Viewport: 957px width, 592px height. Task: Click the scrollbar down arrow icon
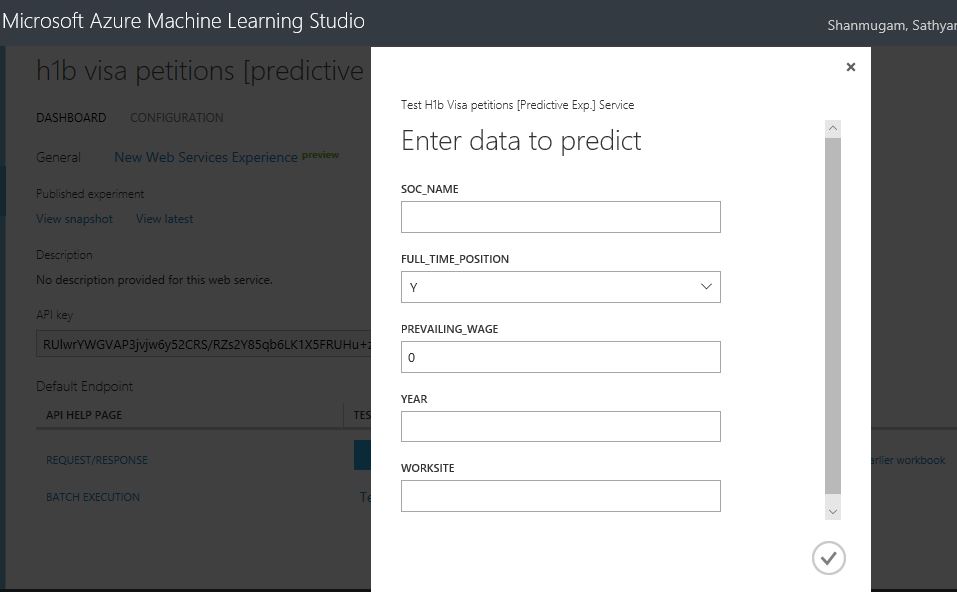tap(832, 510)
